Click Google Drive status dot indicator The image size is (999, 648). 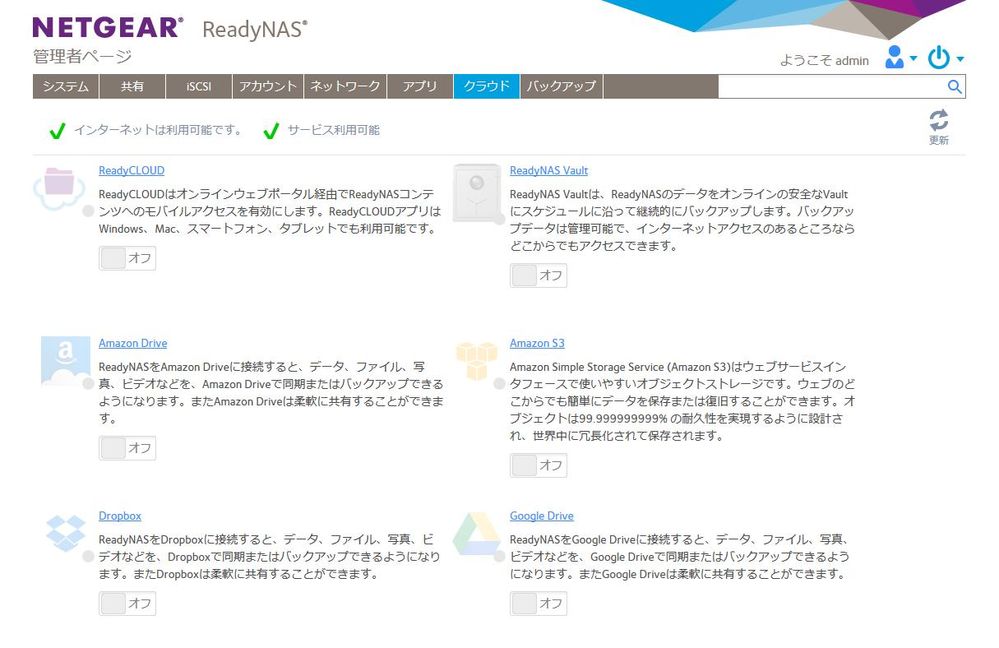click(500, 556)
